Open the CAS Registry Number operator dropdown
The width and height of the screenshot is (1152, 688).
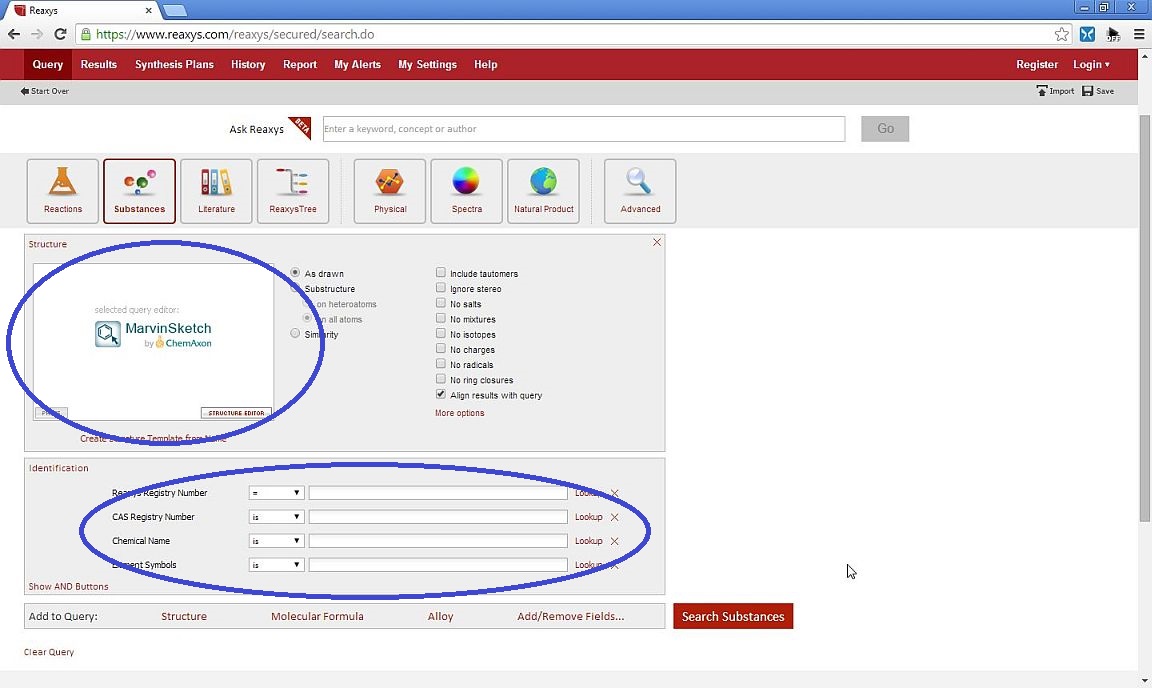click(276, 517)
